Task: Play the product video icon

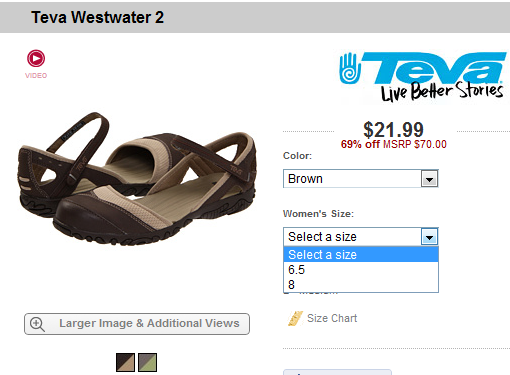Action: pyautogui.click(x=36, y=59)
